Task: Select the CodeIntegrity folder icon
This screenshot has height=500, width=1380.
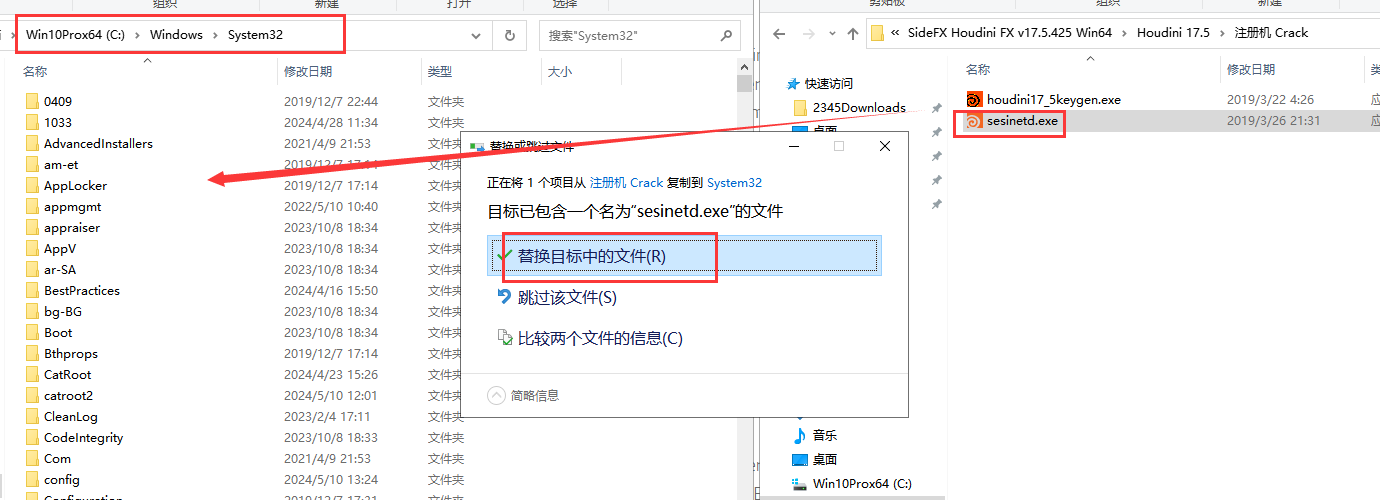Action: (32, 437)
